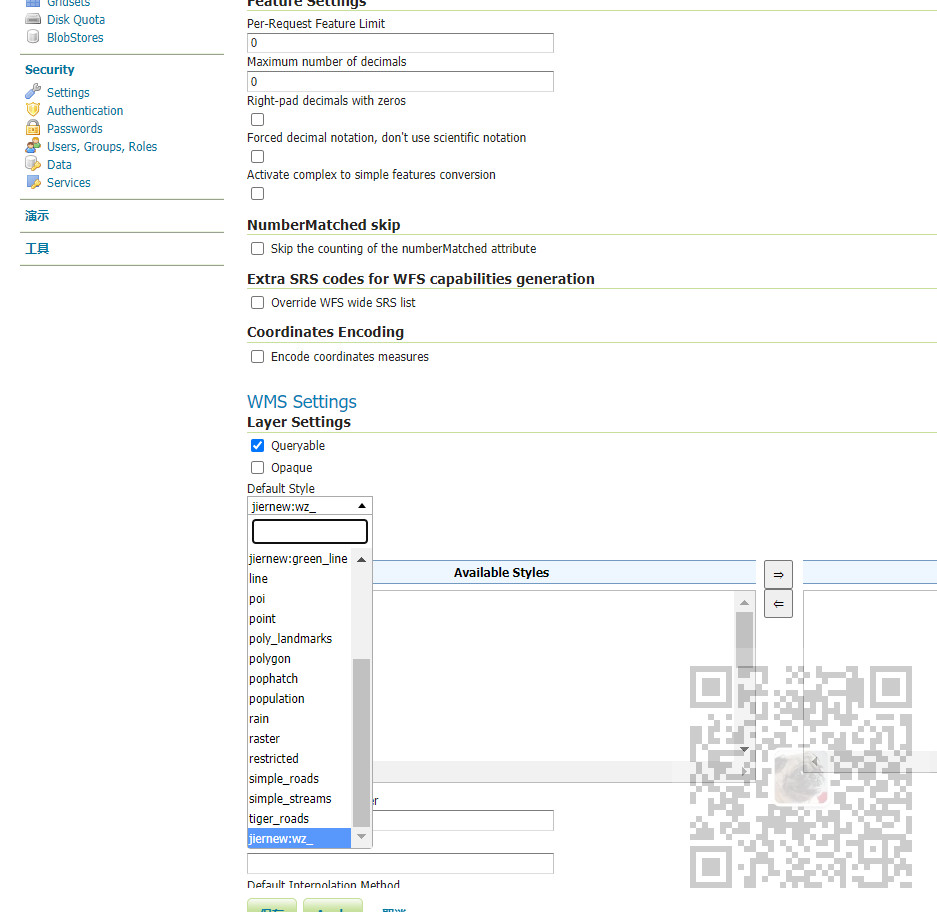
Task: Pick pophatch from Default Style list
Action: coord(299,679)
